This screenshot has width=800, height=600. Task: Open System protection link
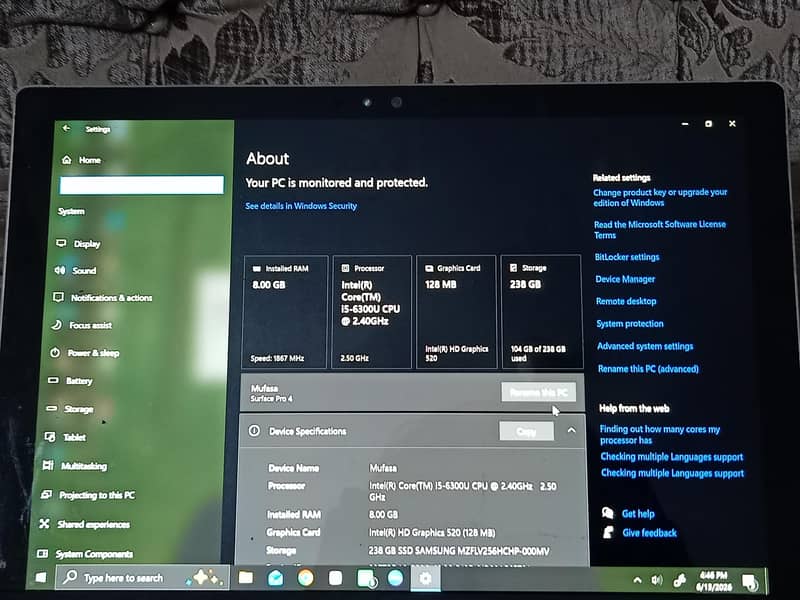pos(630,323)
